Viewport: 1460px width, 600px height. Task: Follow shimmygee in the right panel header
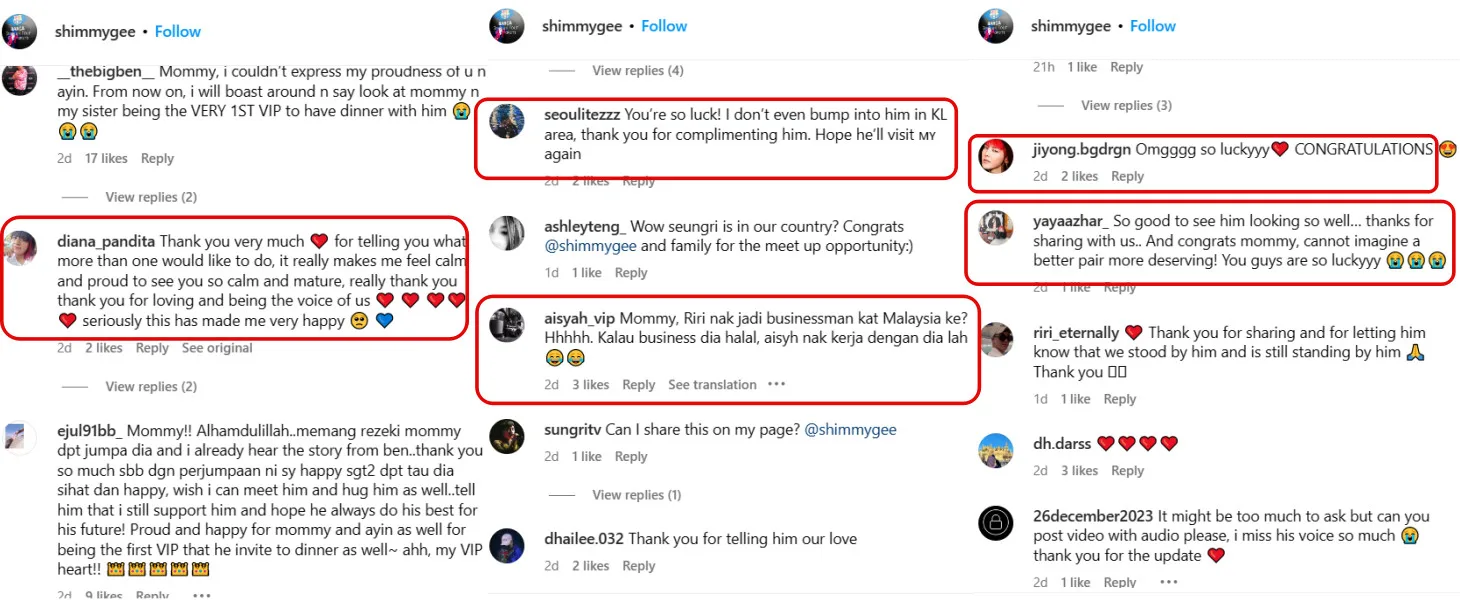tap(1153, 26)
